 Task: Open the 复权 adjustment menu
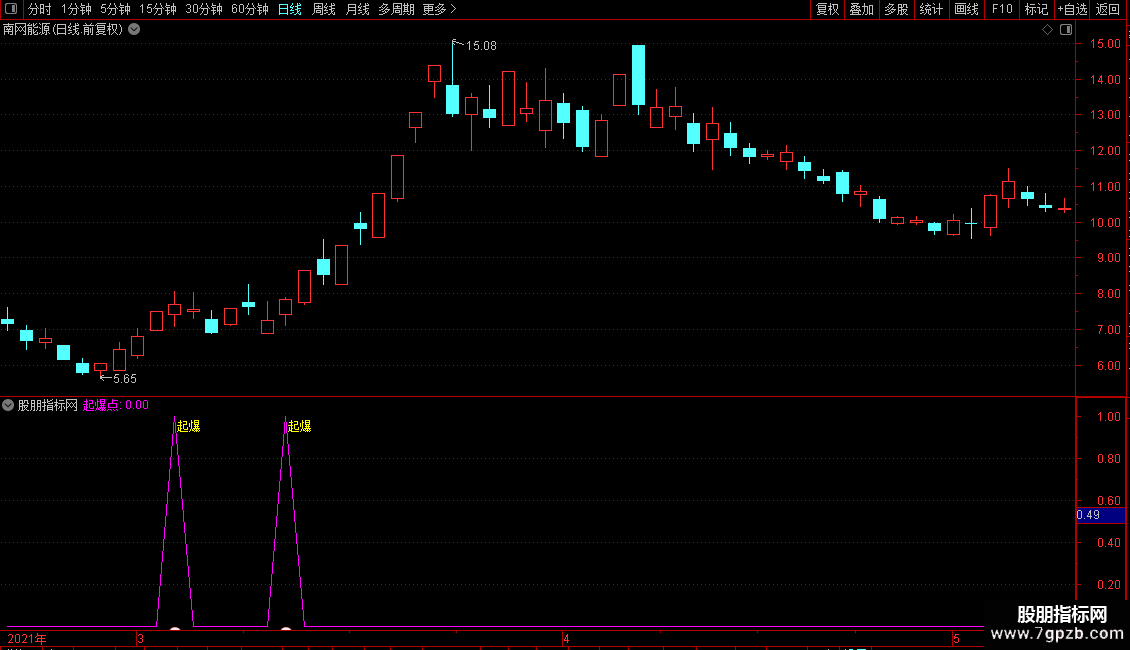point(827,9)
